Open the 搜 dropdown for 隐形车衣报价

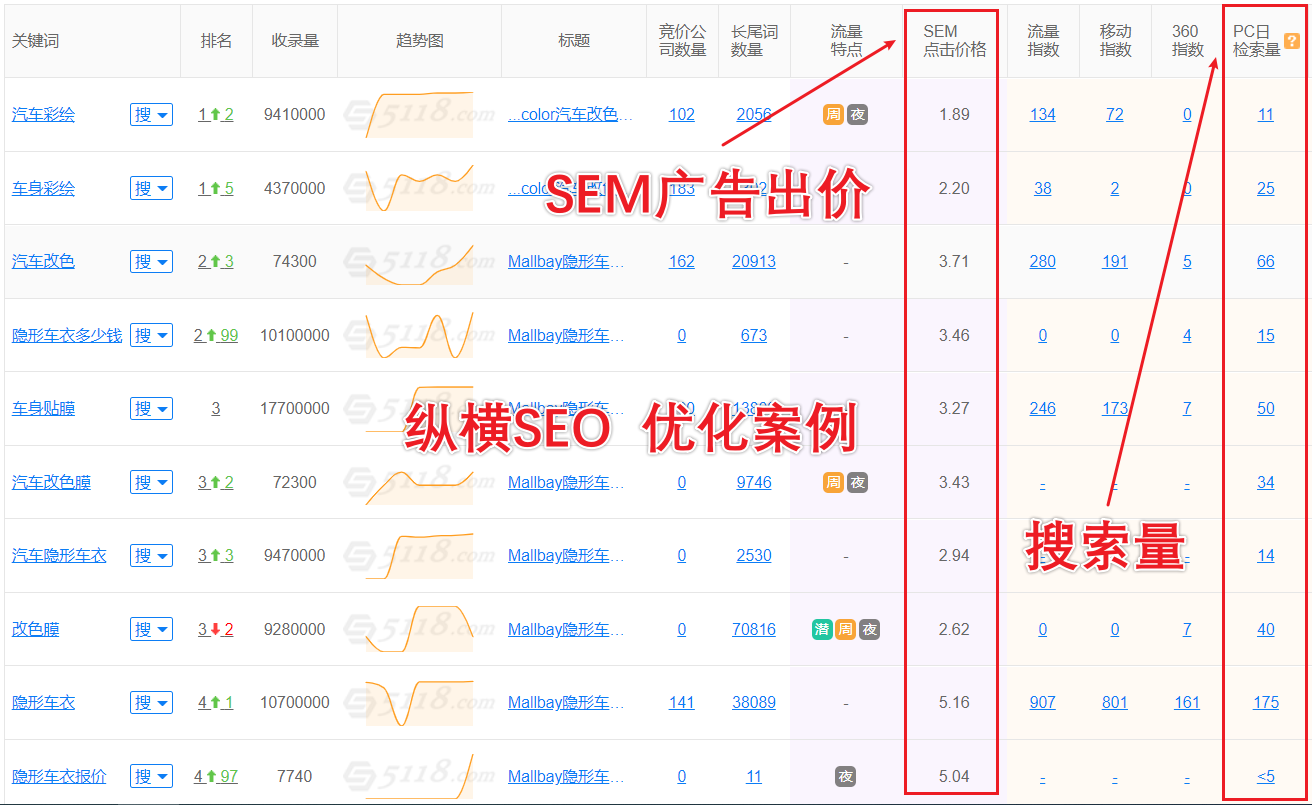(151, 776)
